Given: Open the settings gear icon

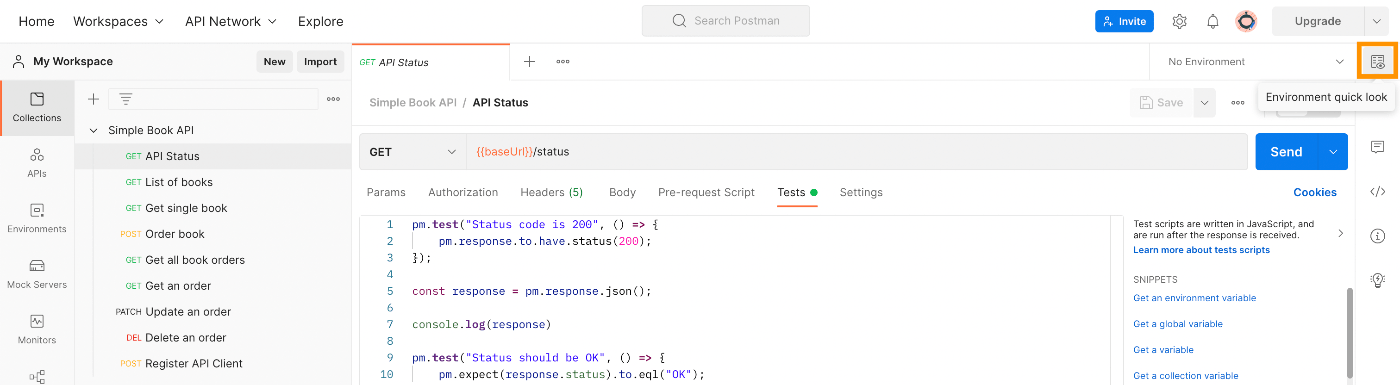Looking at the screenshot, I should [1180, 21].
